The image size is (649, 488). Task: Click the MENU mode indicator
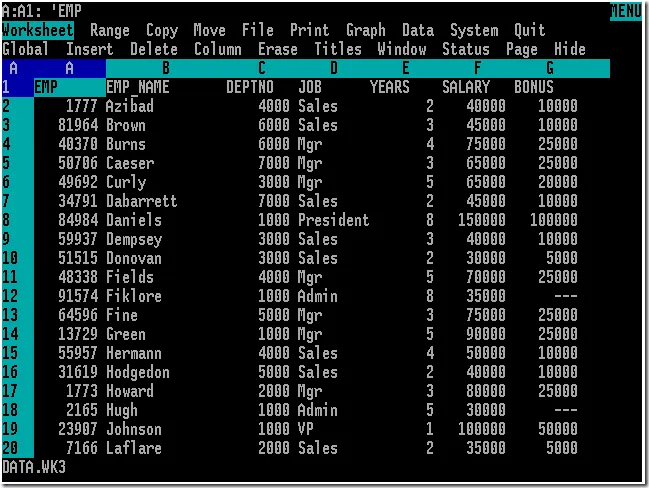(625, 12)
